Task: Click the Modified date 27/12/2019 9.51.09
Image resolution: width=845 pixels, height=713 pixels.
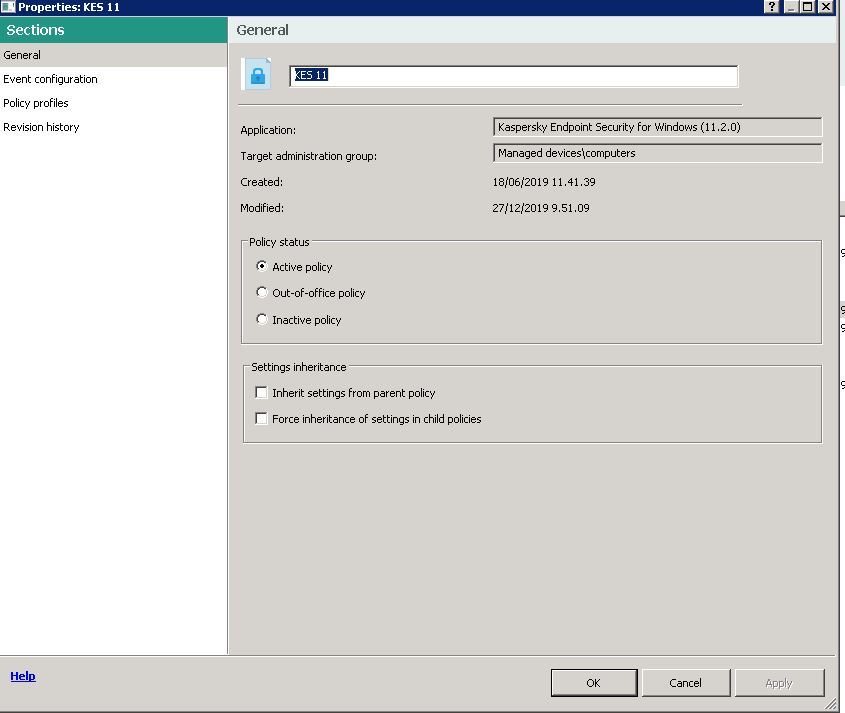Action: tap(541, 208)
